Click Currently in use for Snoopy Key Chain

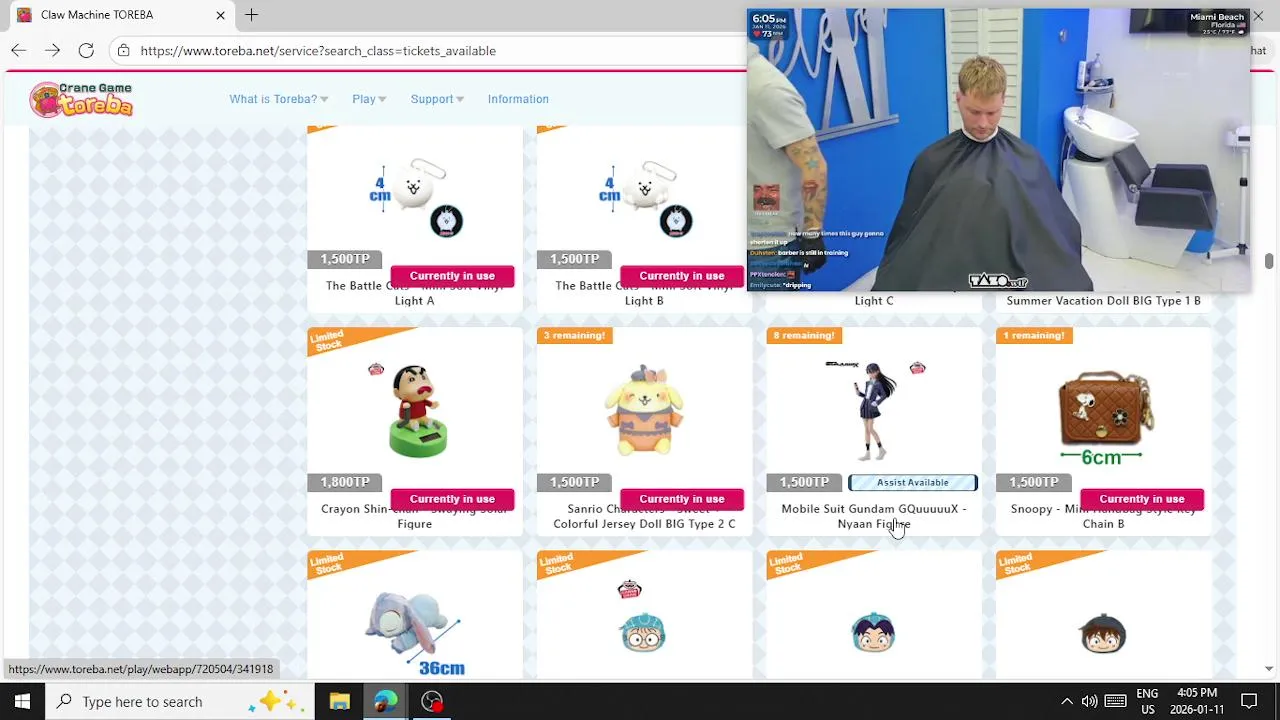1142,499
